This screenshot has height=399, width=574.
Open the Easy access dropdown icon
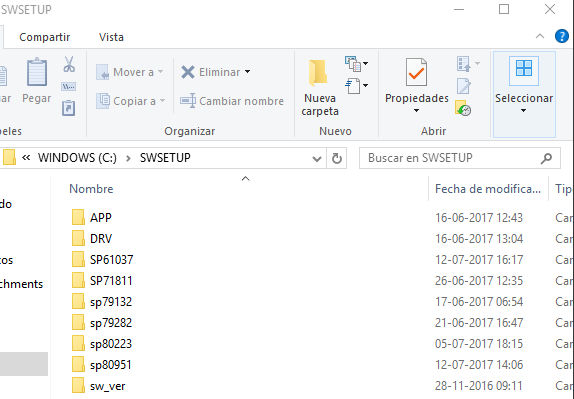coord(356,86)
